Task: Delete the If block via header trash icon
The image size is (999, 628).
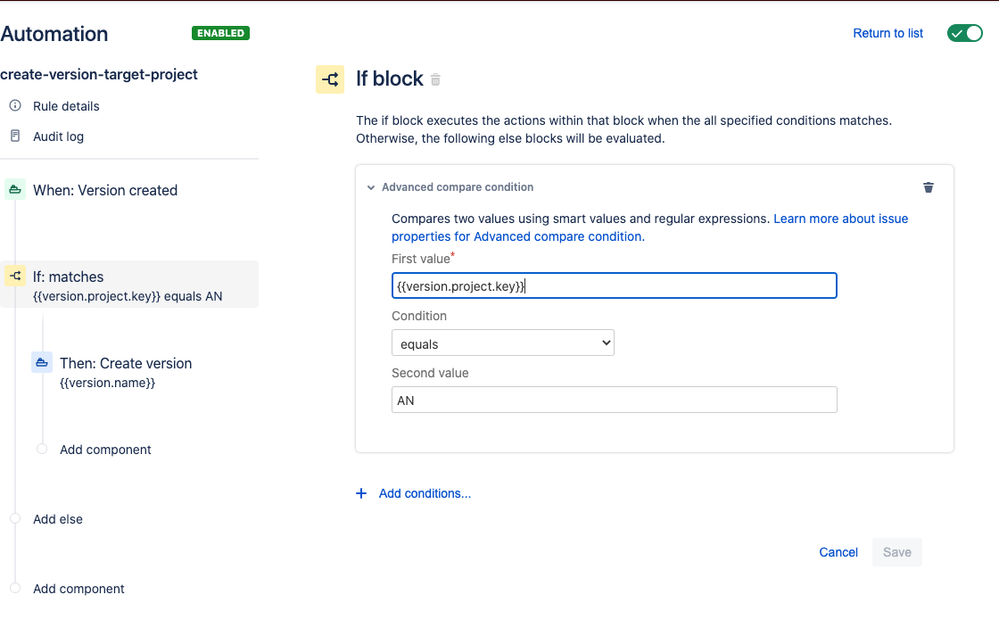Action: coord(435,80)
